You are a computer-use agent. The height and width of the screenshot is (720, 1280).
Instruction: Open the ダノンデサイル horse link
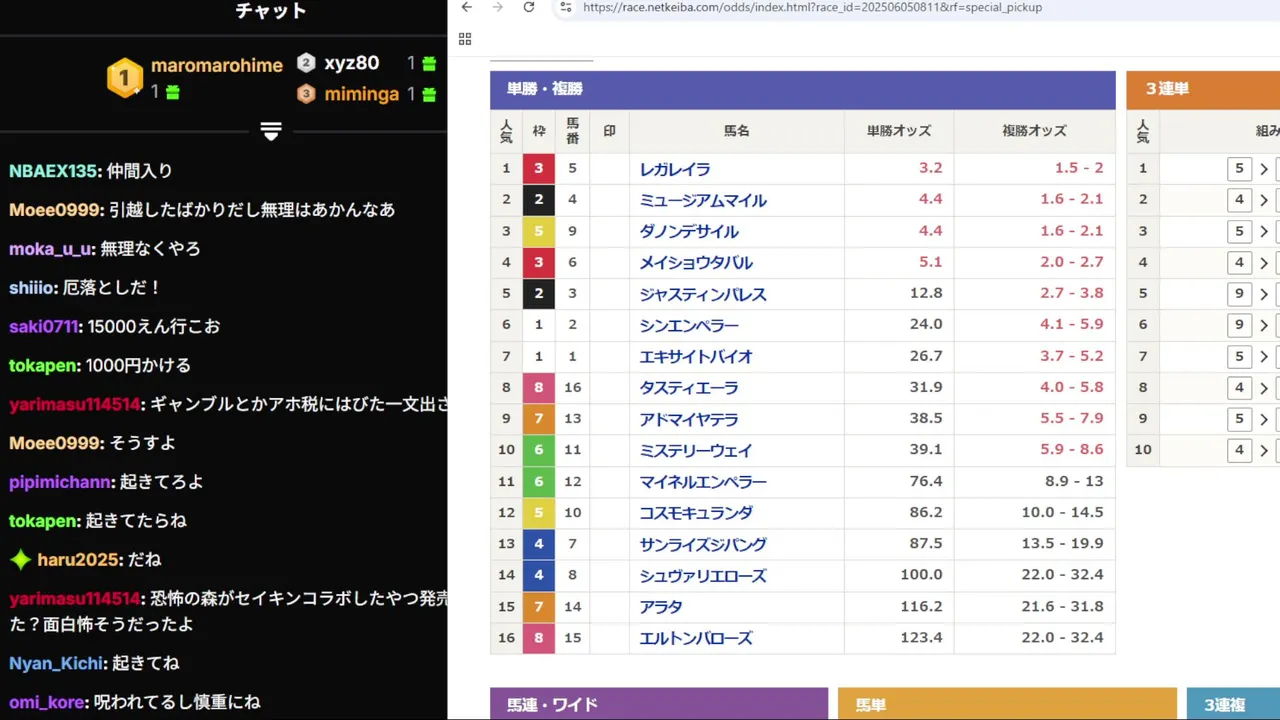(689, 231)
